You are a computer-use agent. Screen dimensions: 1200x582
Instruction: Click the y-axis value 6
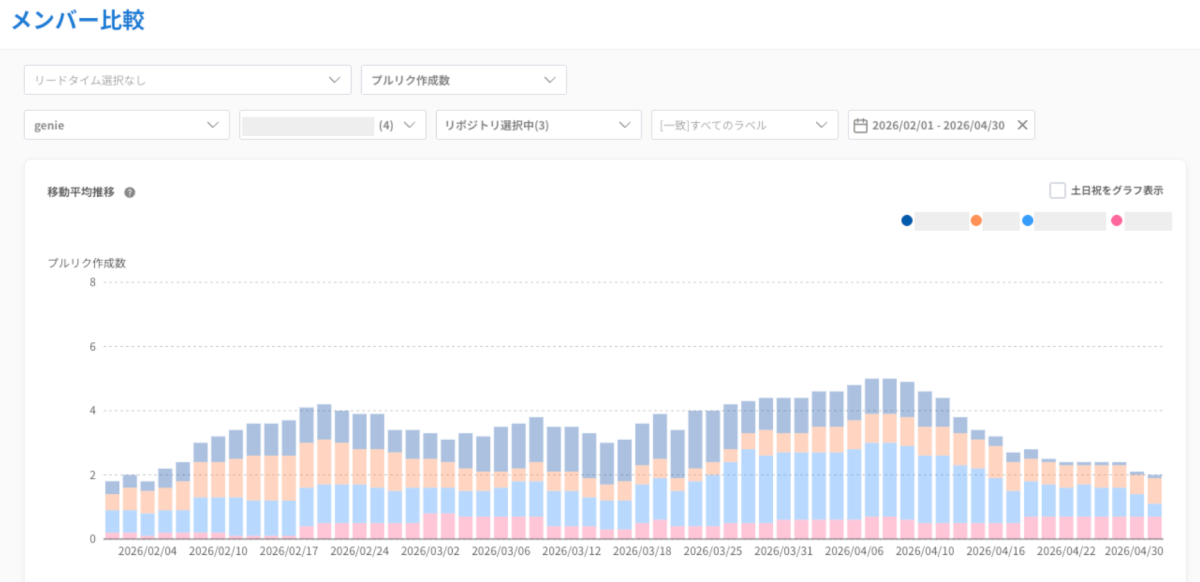[x=92, y=347]
